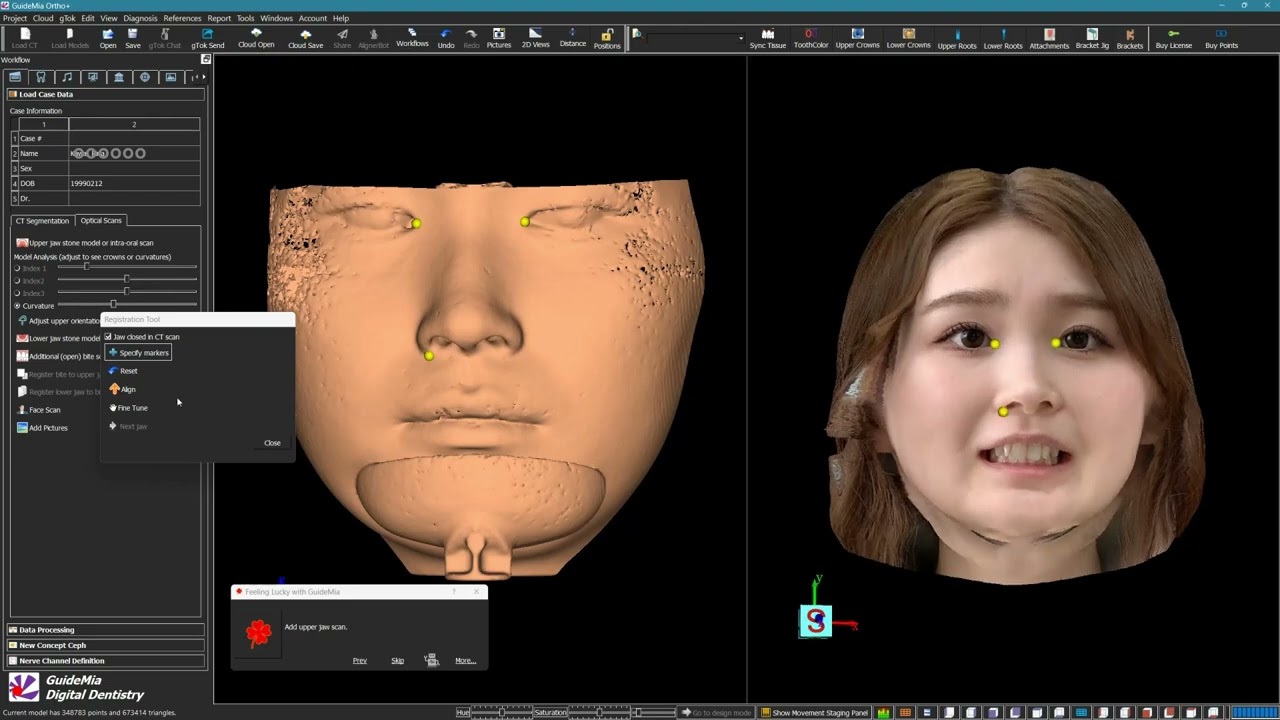Undock the Workflow panel with float button
This screenshot has width=1280, height=720.
point(205,59)
